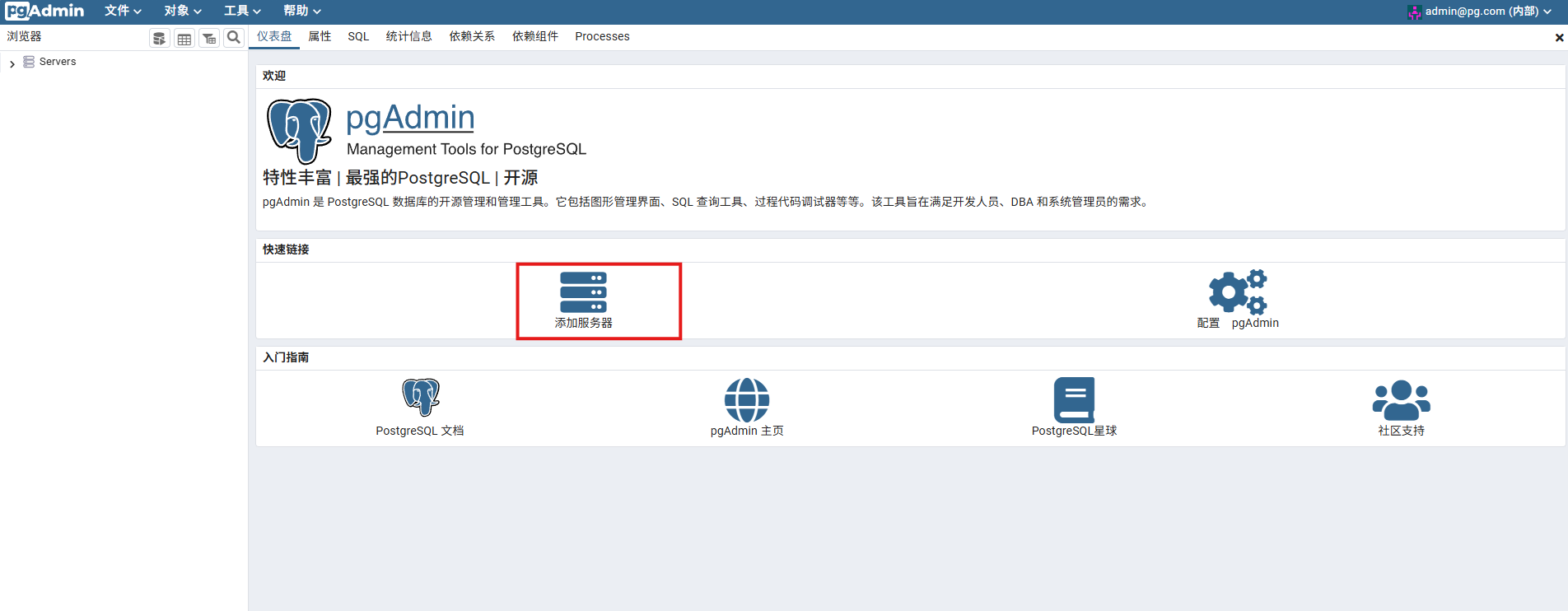The width and height of the screenshot is (1568, 611).
Task: Select the Servers item in browser tree
Action: click(x=58, y=62)
